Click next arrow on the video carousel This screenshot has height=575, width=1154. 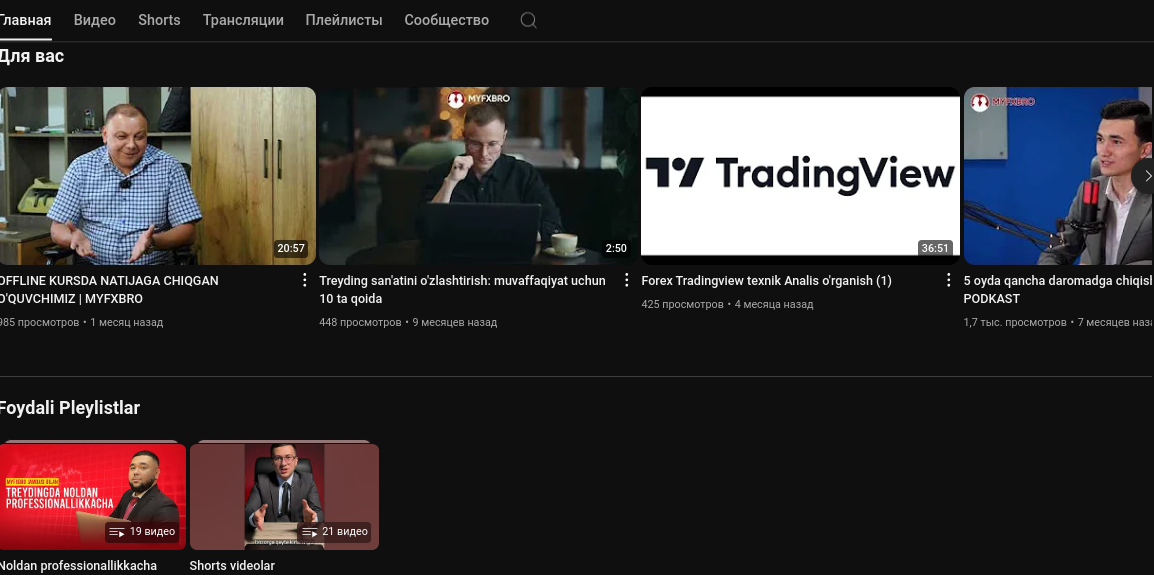coord(1144,176)
